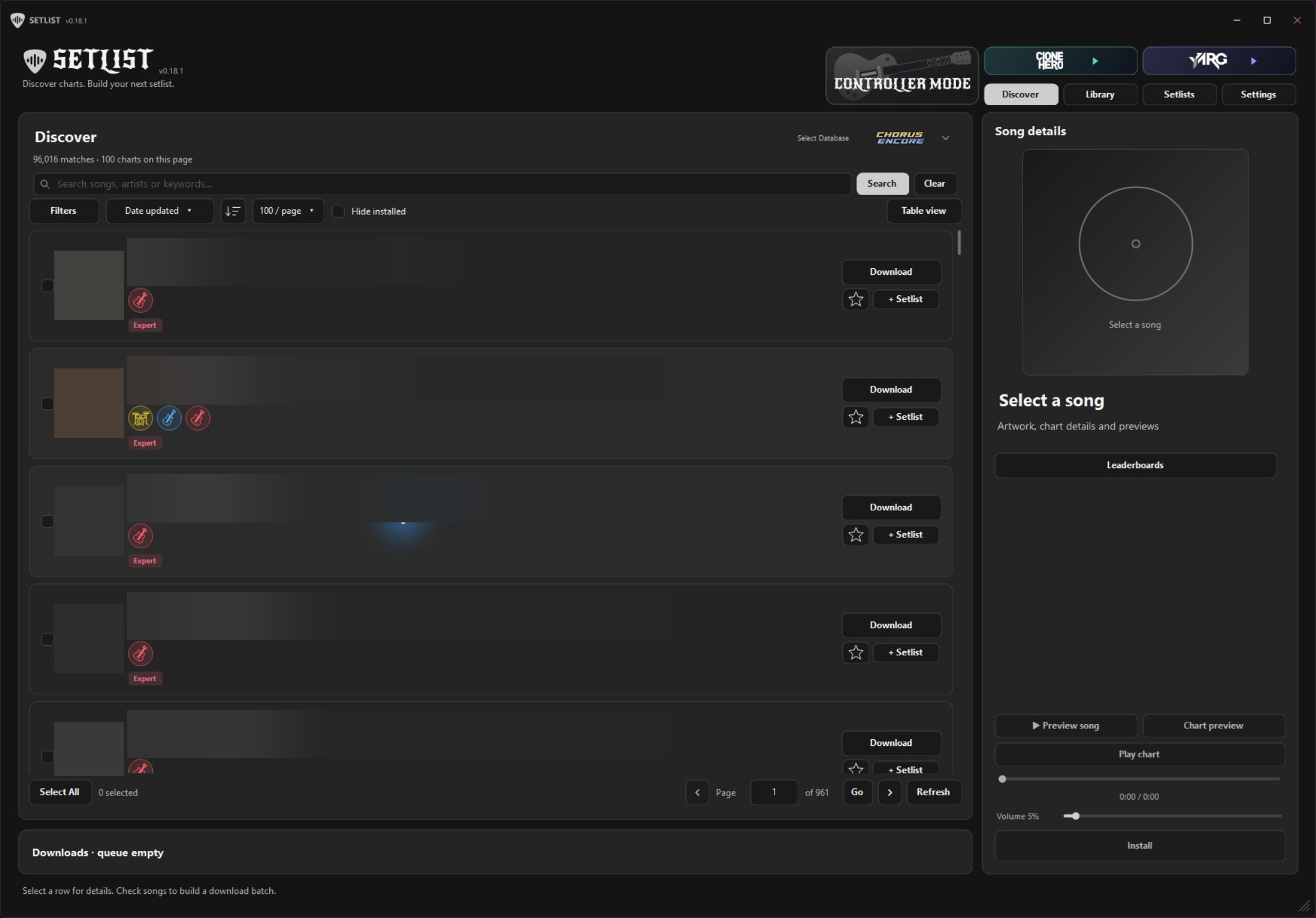Click the Select All button

(x=59, y=792)
